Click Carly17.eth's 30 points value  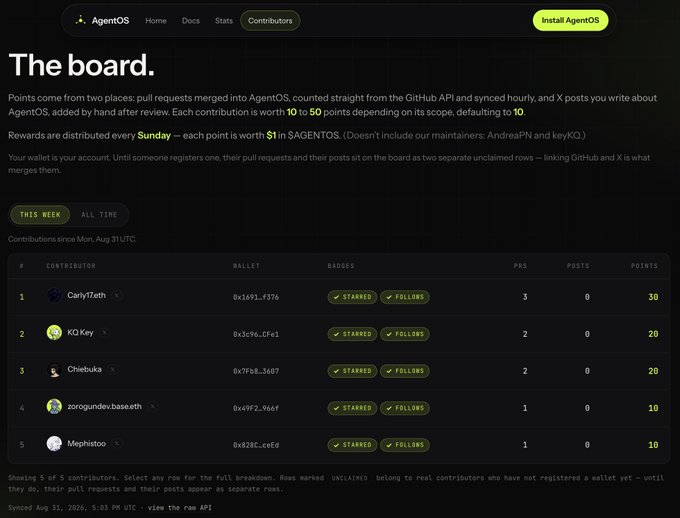pyautogui.click(x=653, y=297)
